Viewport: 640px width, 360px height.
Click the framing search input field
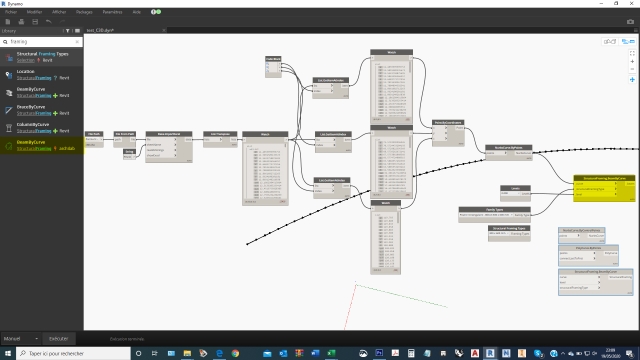pos(41,42)
